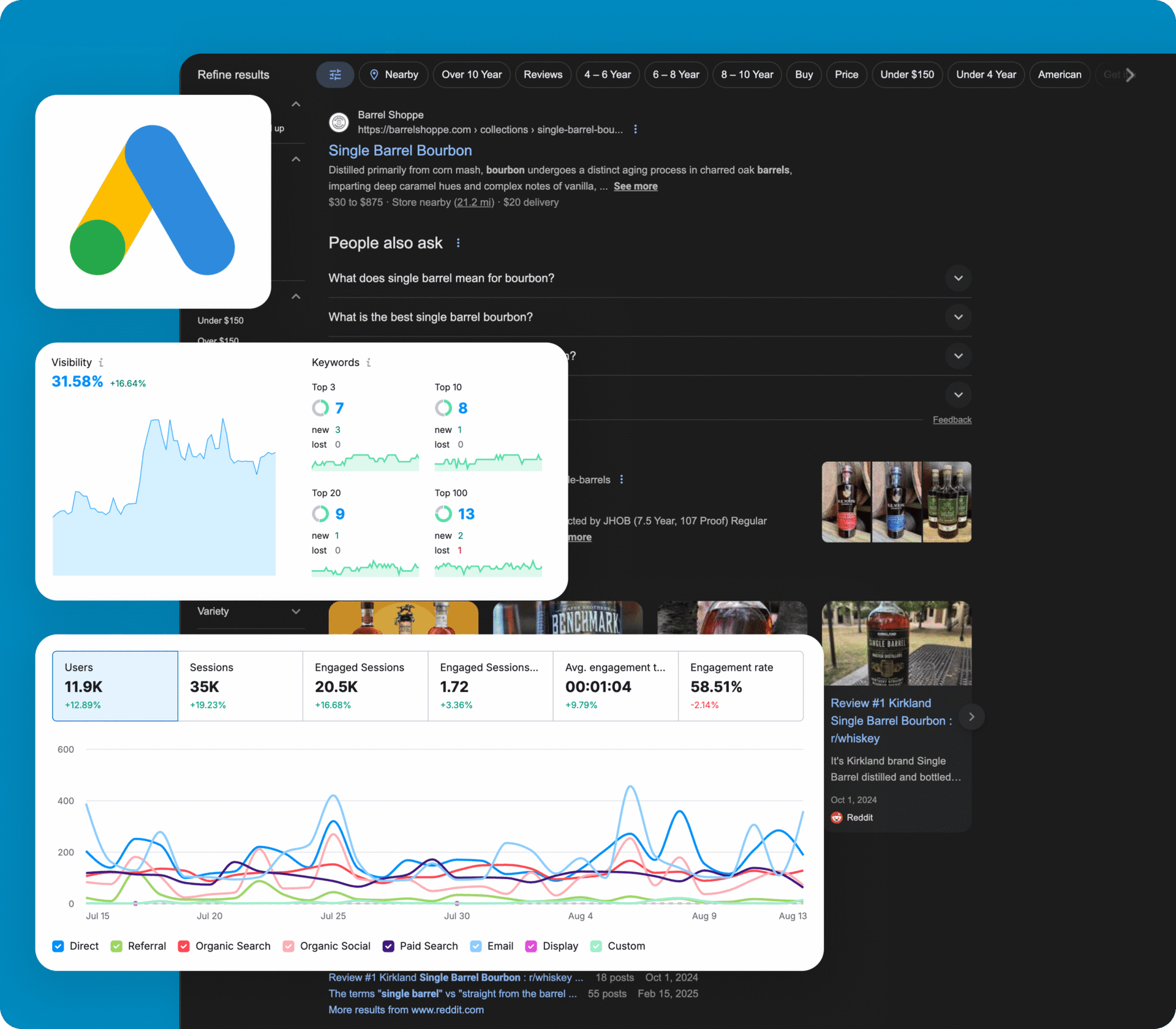
Task: Click the Under $150 filter chip
Action: [x=907, y=75]
